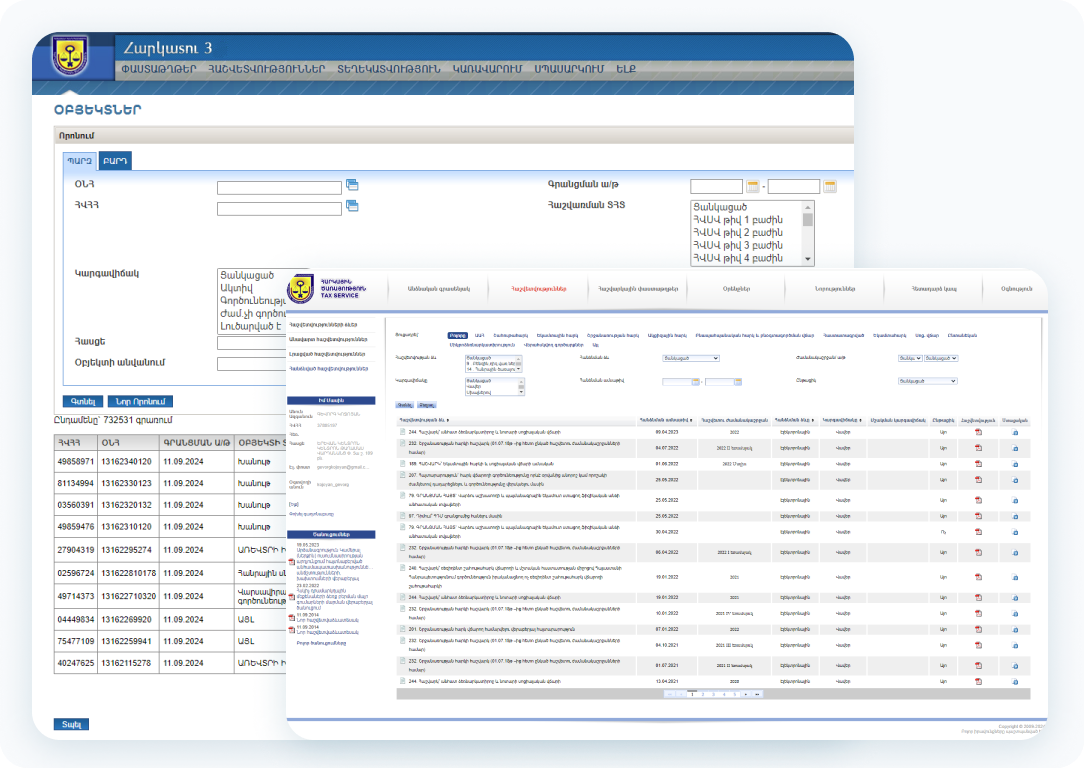Click the print icon in the first report row
The image size is (1084, 768).
pos(1015,432)
